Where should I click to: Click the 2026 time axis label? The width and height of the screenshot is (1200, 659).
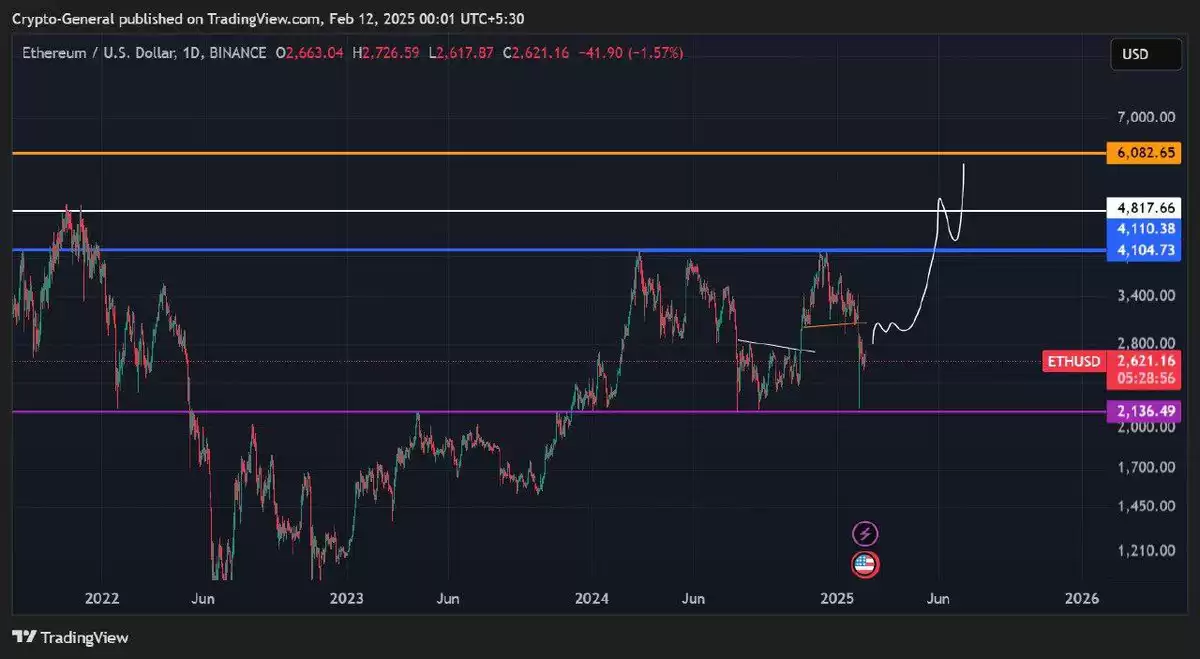[1081, 598]
